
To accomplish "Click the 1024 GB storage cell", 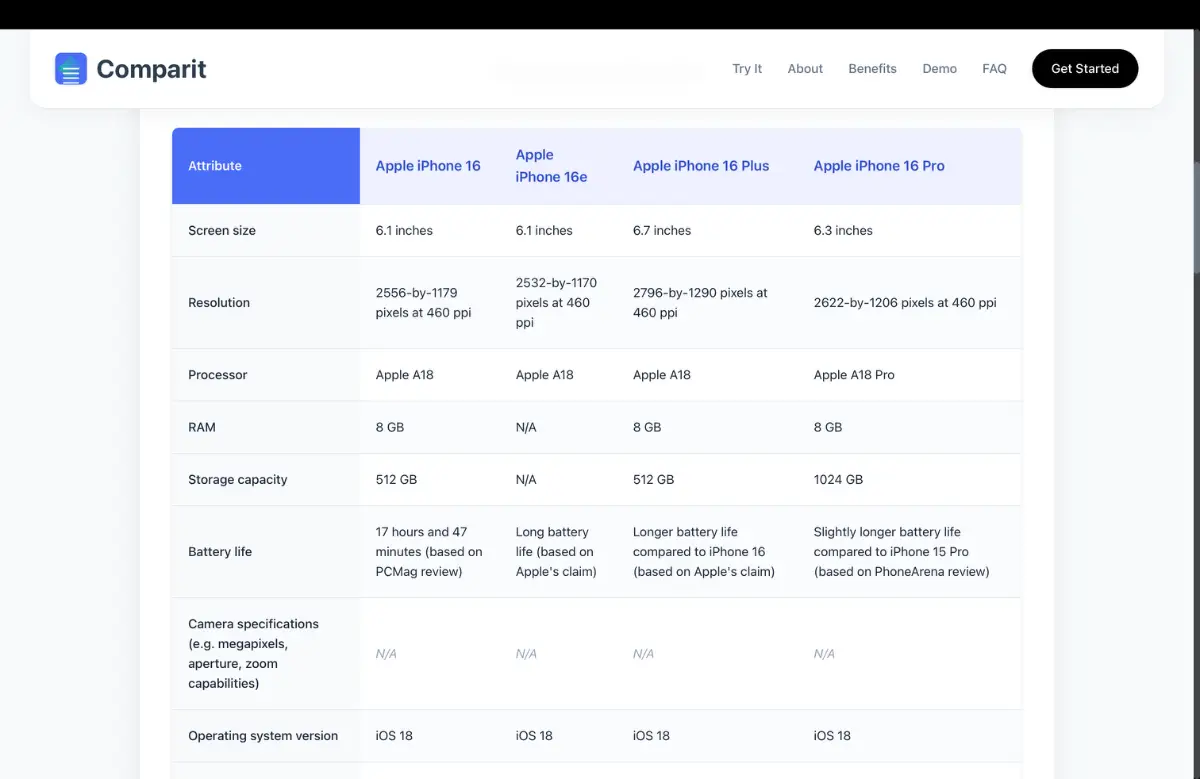I will (838, 480).
